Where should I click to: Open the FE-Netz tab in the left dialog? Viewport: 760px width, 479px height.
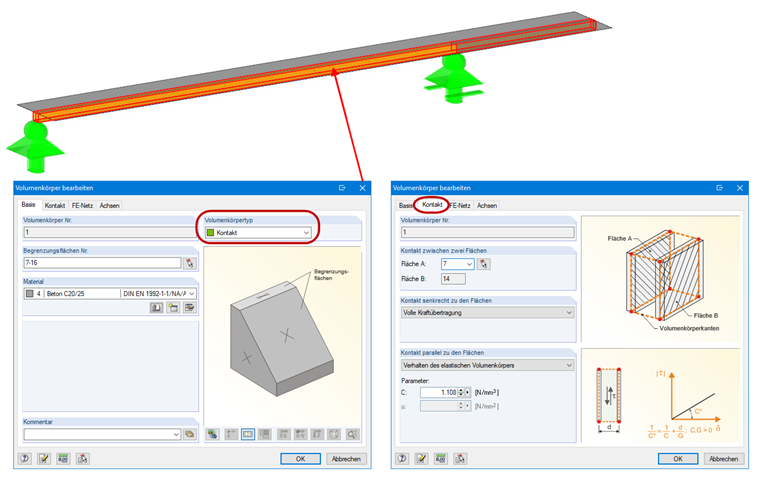click(82, 206)
